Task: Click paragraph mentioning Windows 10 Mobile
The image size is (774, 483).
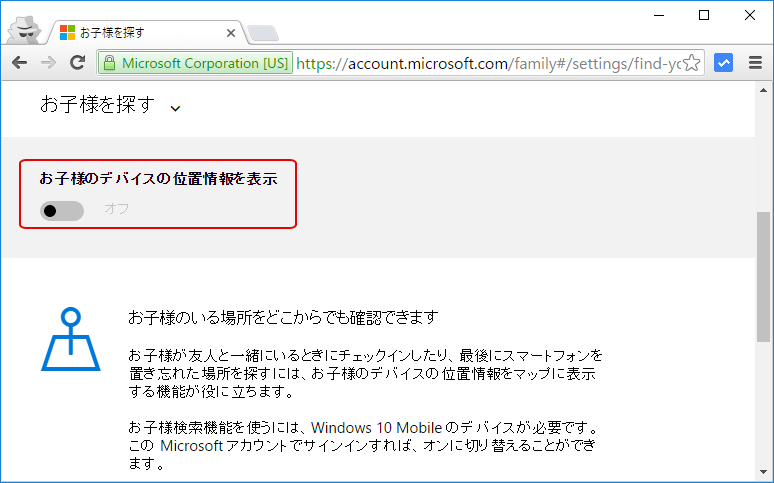Action: coord(364,445)
